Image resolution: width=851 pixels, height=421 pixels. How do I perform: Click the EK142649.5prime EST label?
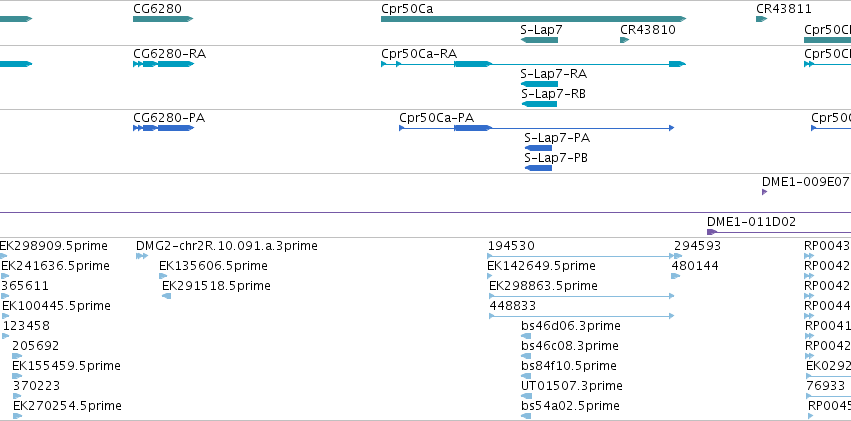[541, 266]
